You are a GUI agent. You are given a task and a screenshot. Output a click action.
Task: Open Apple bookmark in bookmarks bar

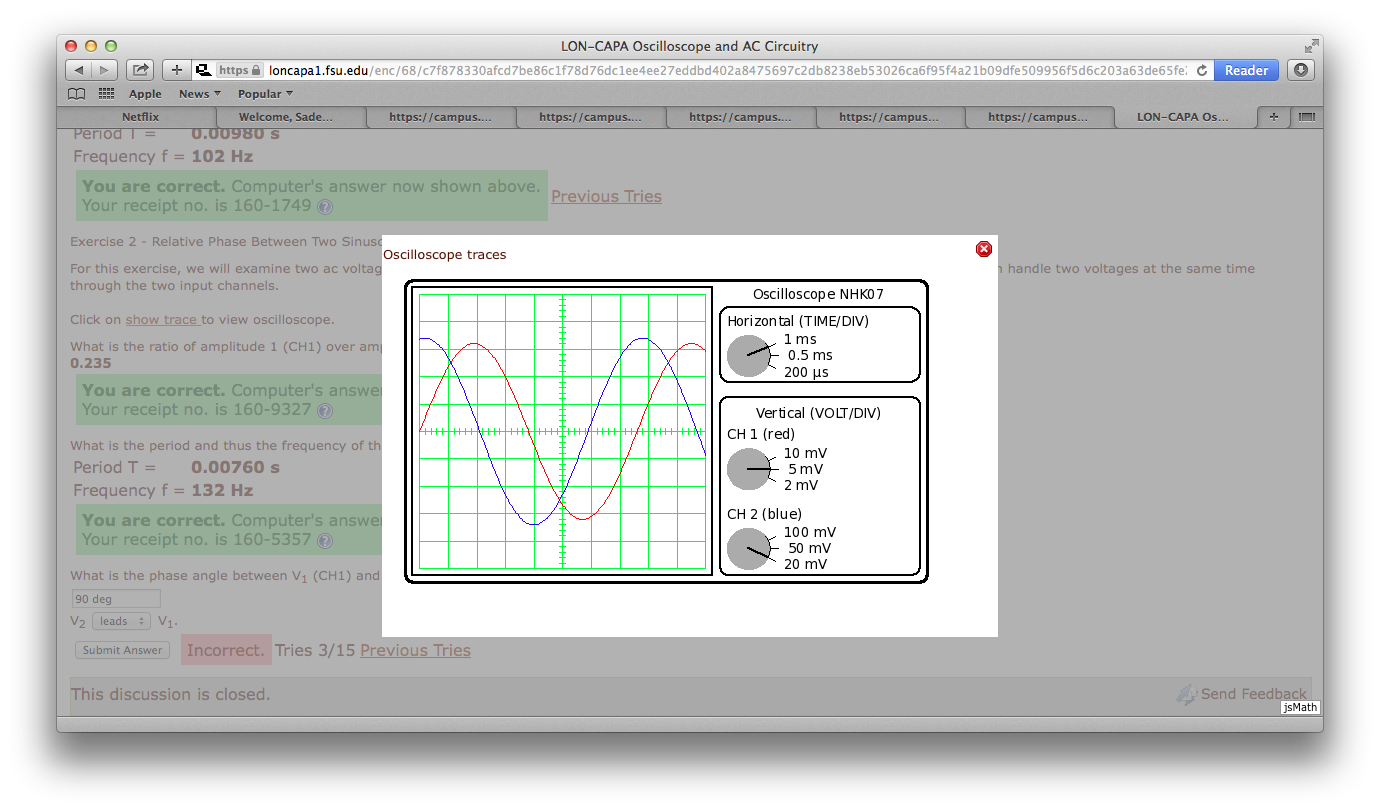tap(145, 94)
